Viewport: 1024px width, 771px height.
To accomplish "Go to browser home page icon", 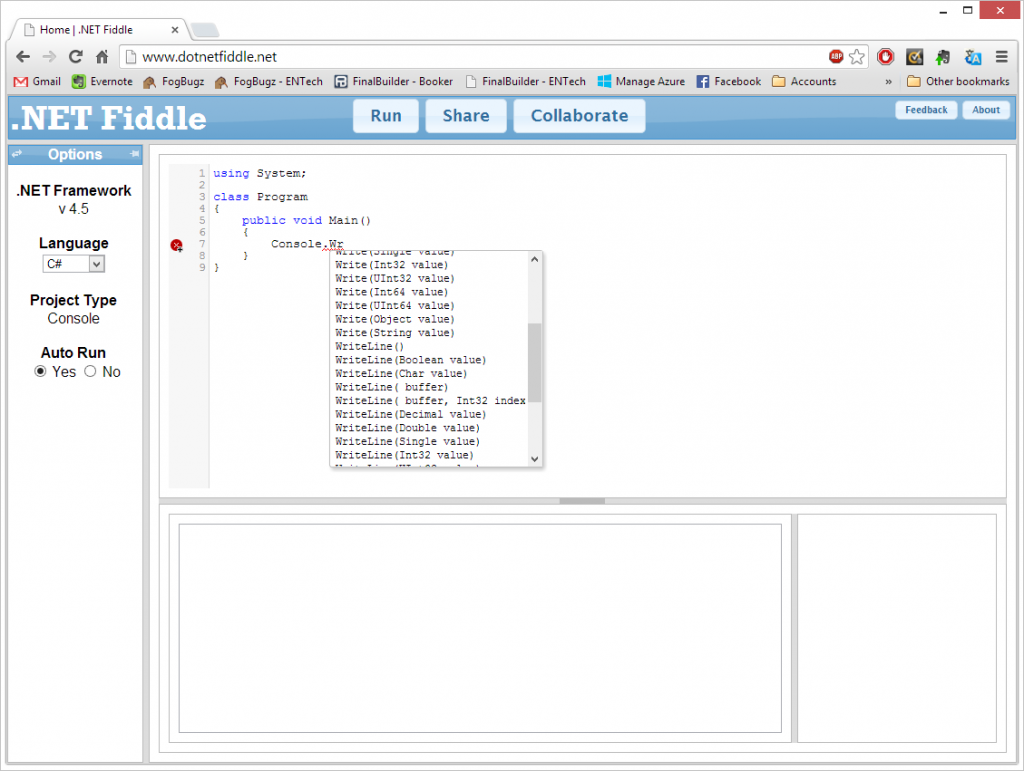I will point(102,57).
